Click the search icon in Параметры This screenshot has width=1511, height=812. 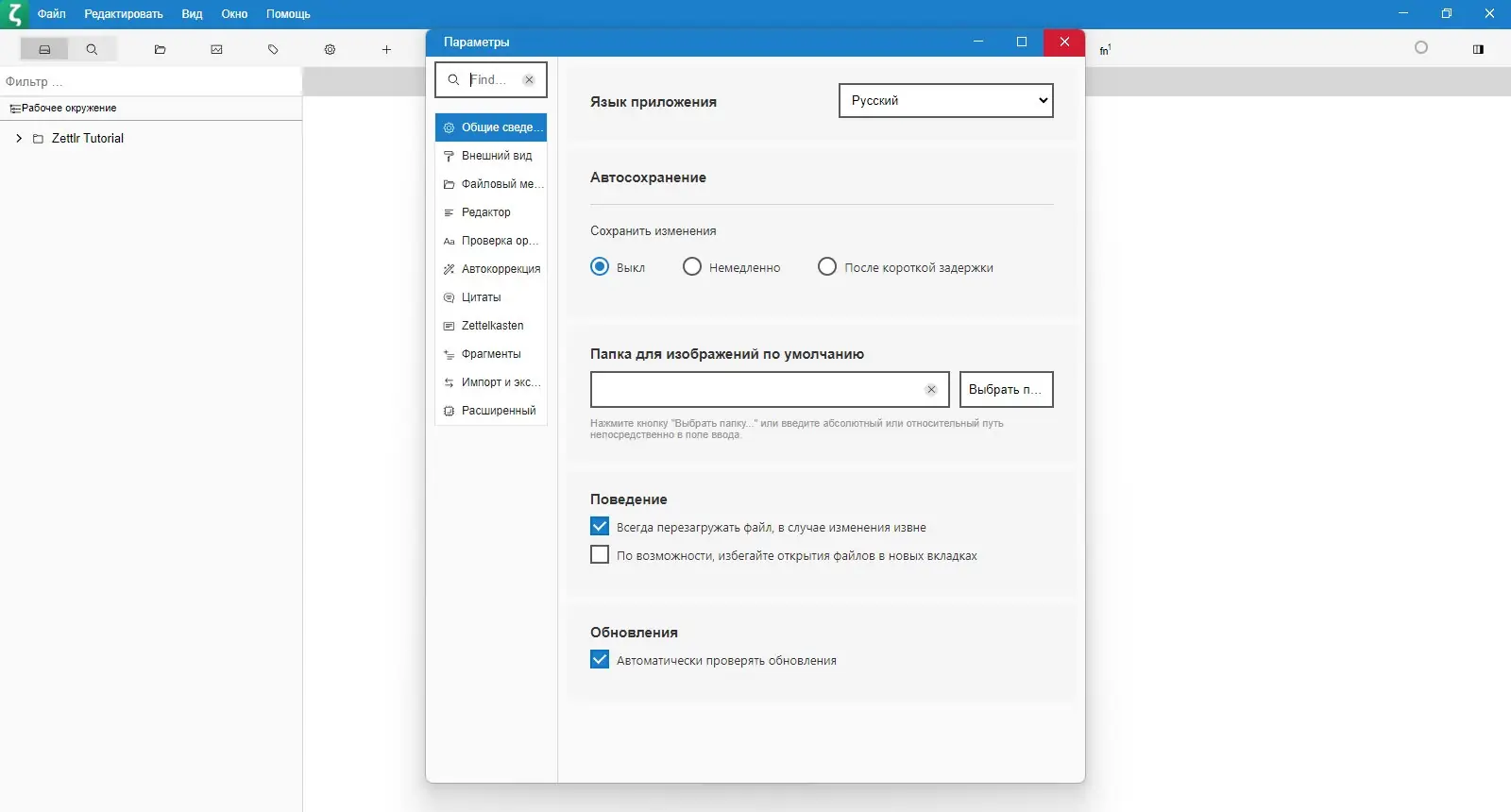pyautogui.click(x=453, y=80)
